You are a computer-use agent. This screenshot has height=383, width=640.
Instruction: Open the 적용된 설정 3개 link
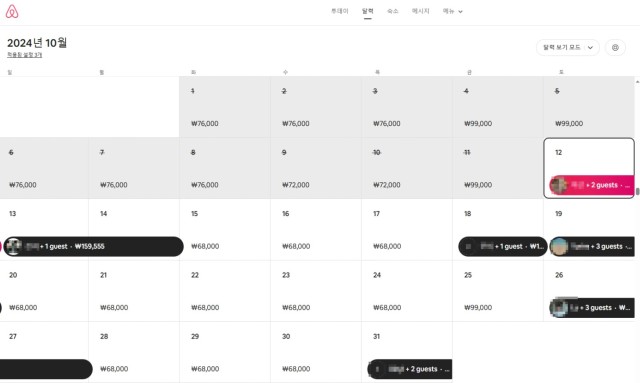pyautogui.click(x=24, y=55)
